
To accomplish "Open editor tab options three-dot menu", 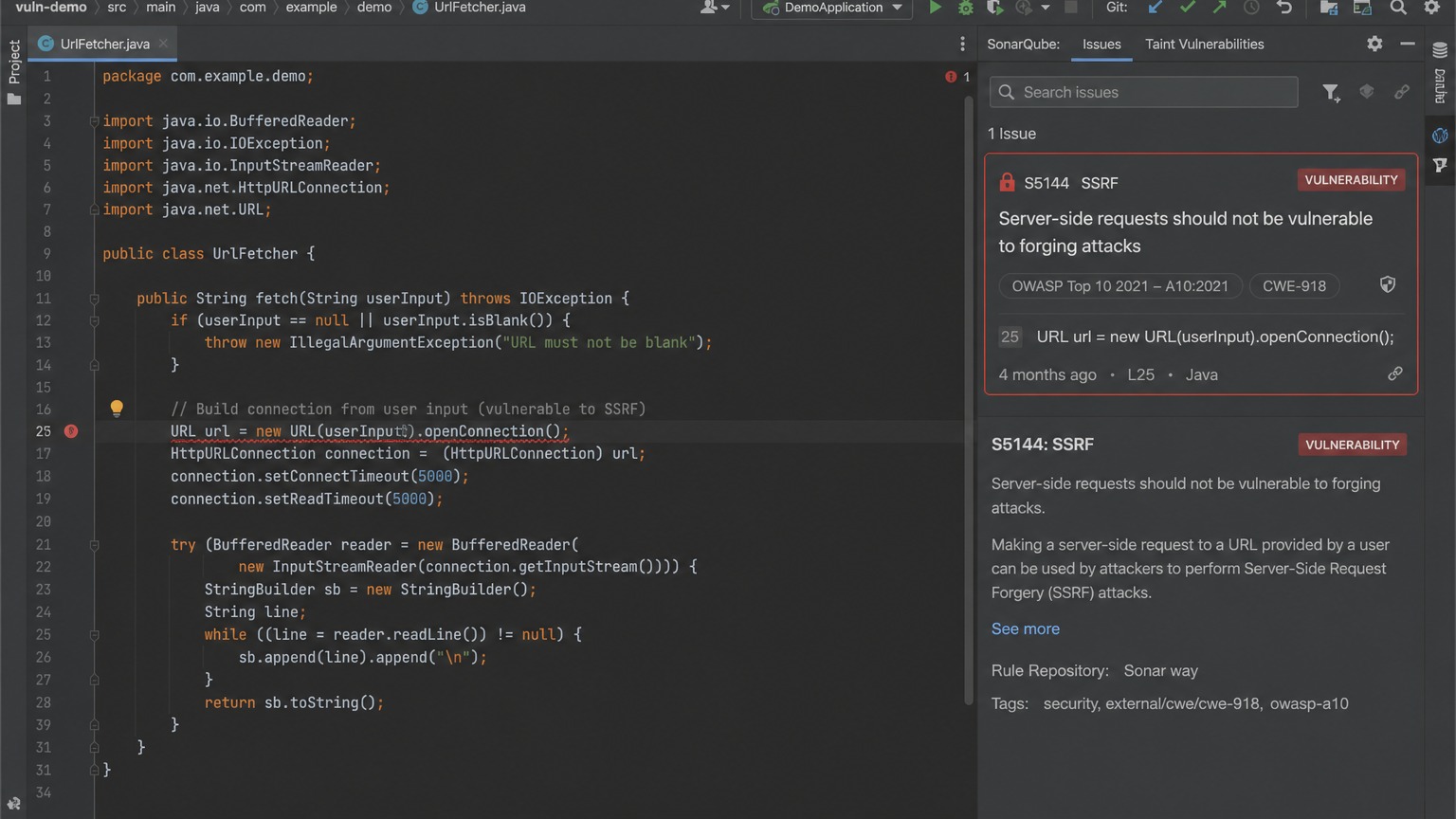I will click(x=962, y=44).
